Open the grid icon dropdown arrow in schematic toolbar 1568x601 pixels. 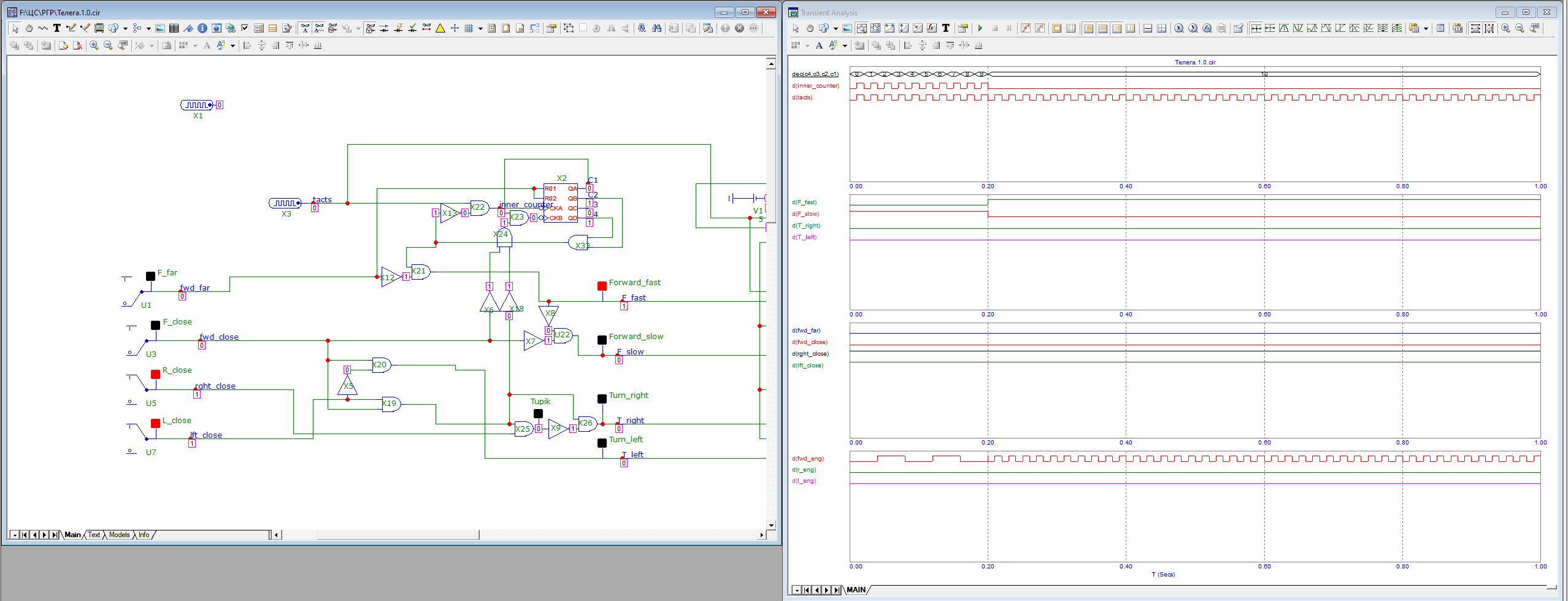click(480, 28)
